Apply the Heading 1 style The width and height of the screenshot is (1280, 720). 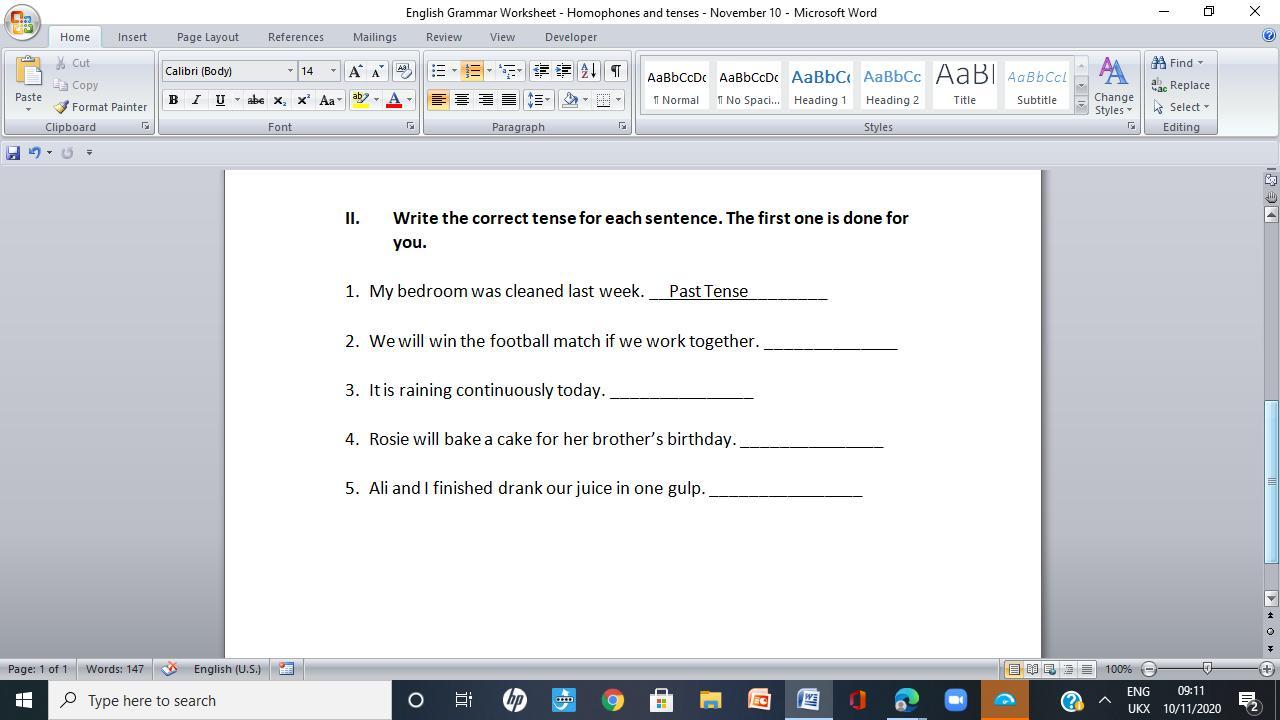coord(820,86)
